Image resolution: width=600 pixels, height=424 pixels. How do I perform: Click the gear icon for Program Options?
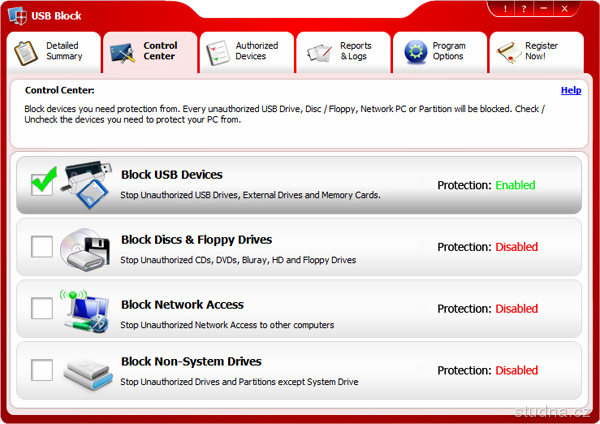click(416, 51)
